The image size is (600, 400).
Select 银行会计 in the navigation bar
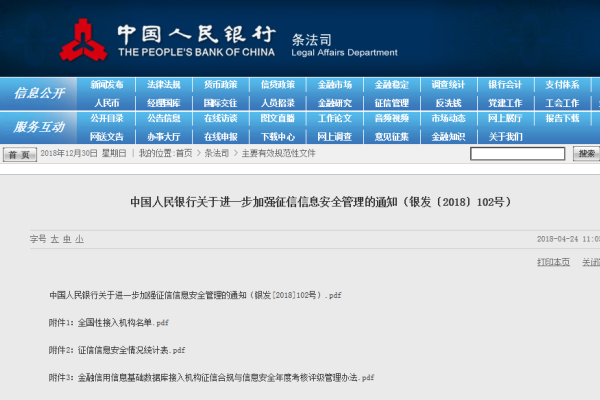[505, 85]
